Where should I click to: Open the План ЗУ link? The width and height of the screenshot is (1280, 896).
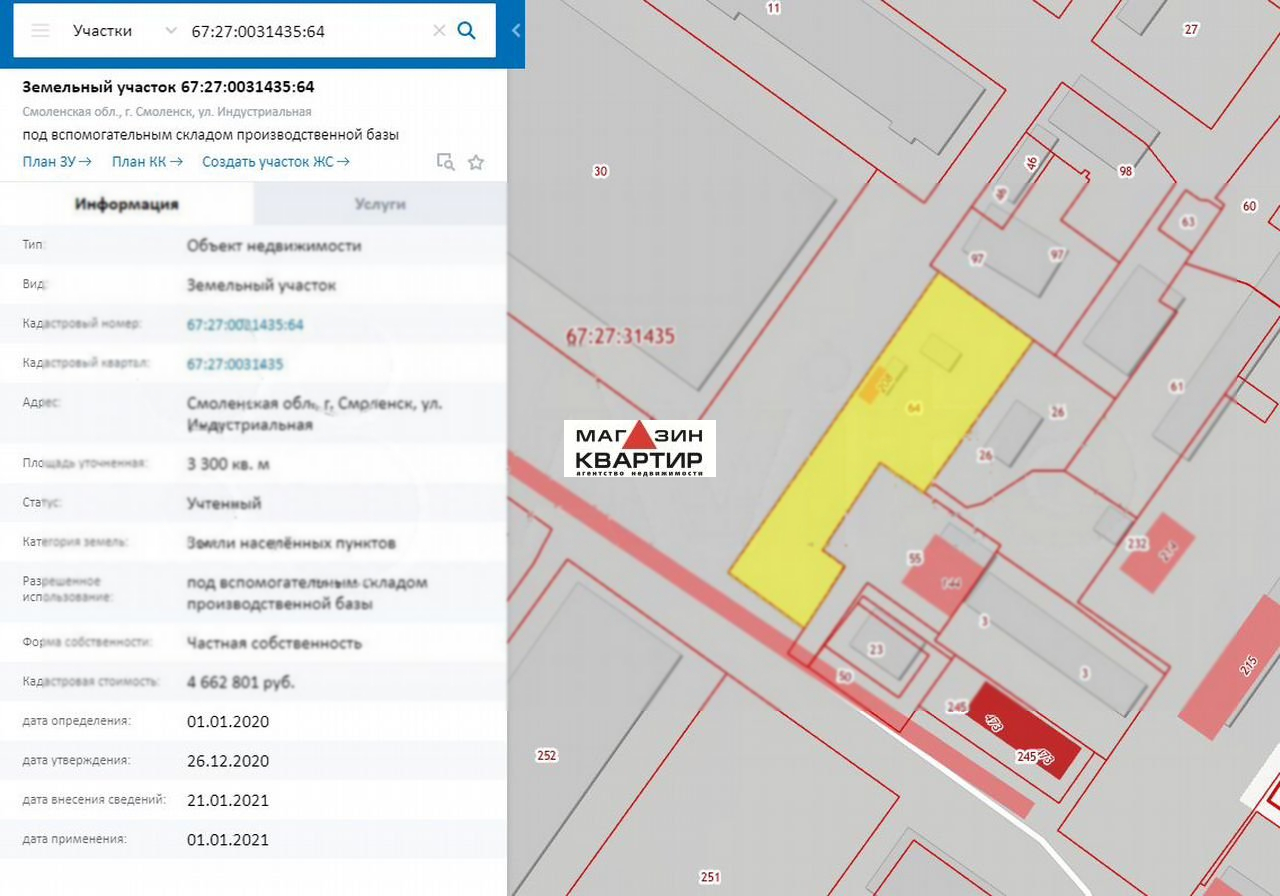[x=57, y=161]
